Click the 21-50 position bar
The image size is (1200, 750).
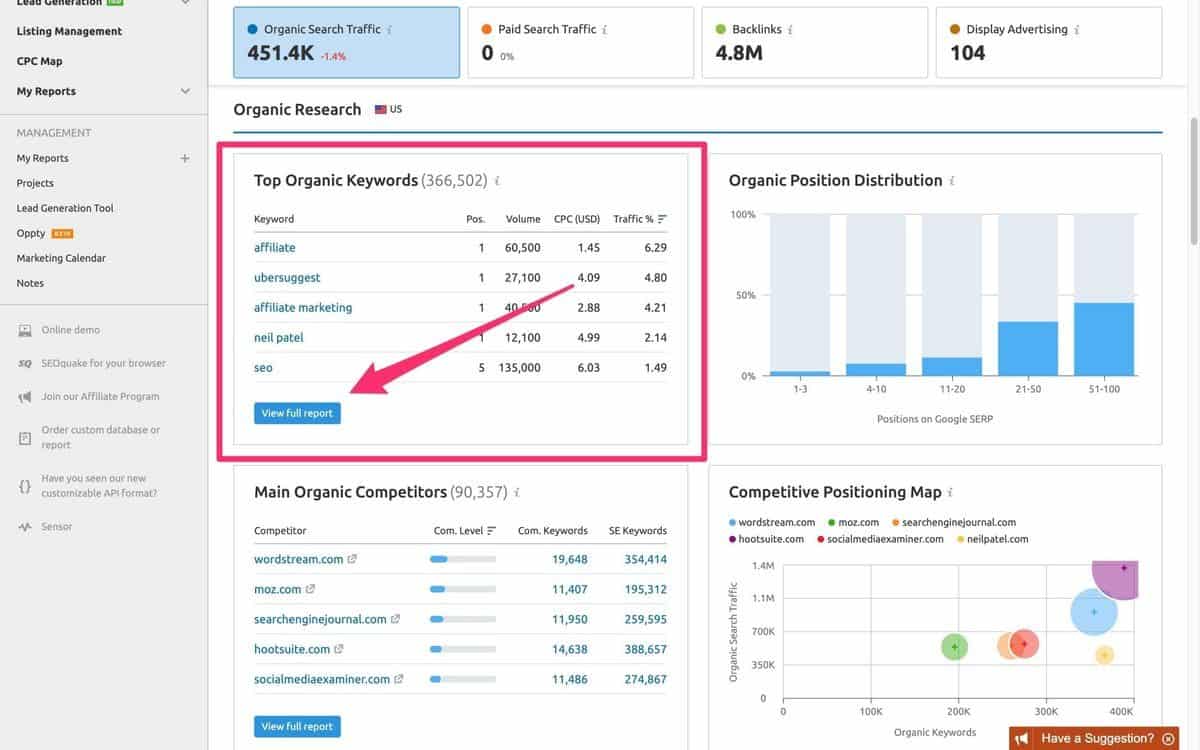[x=1028, y=349]
